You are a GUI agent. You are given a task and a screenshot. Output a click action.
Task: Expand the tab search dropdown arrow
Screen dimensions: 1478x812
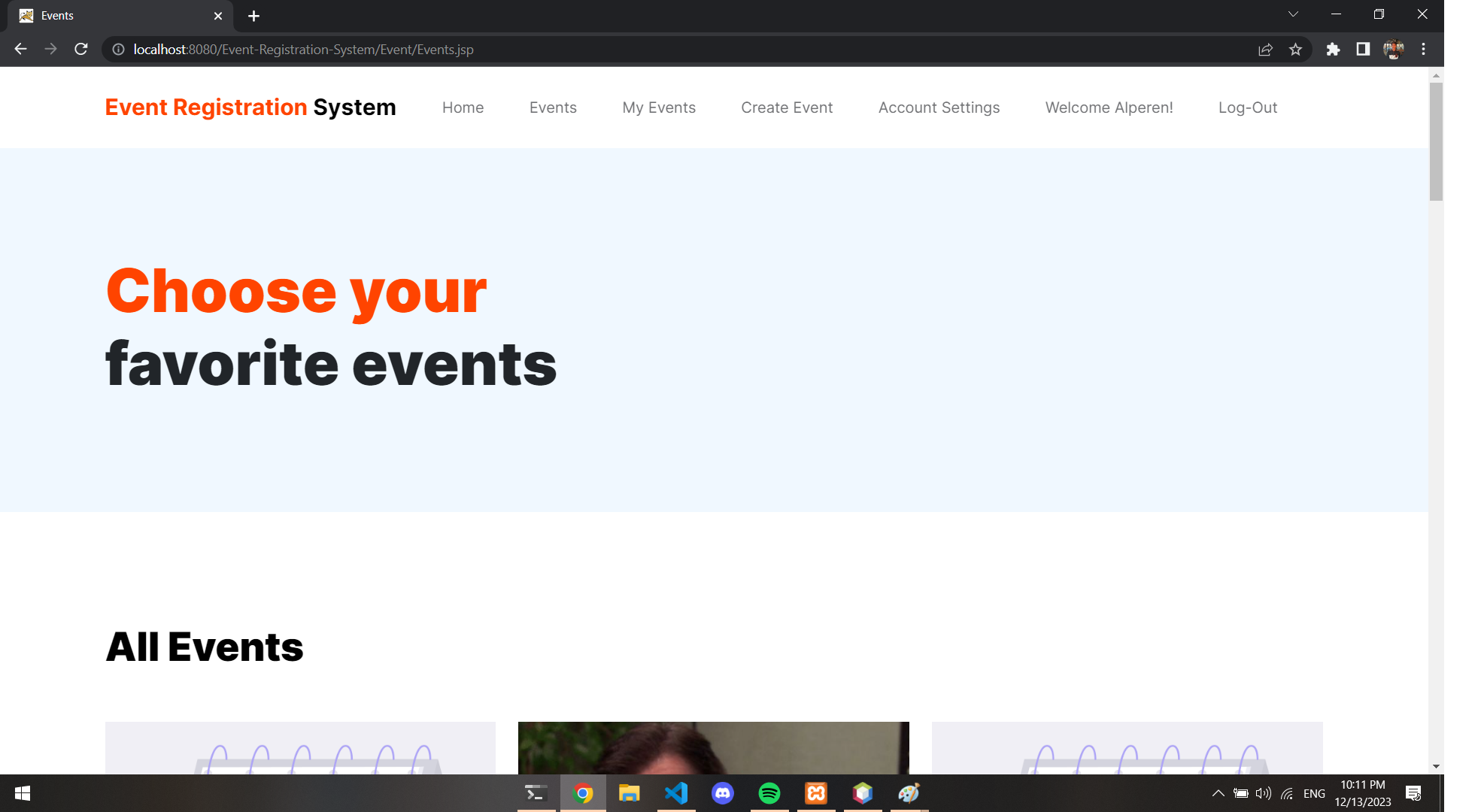click(1293, 14)
